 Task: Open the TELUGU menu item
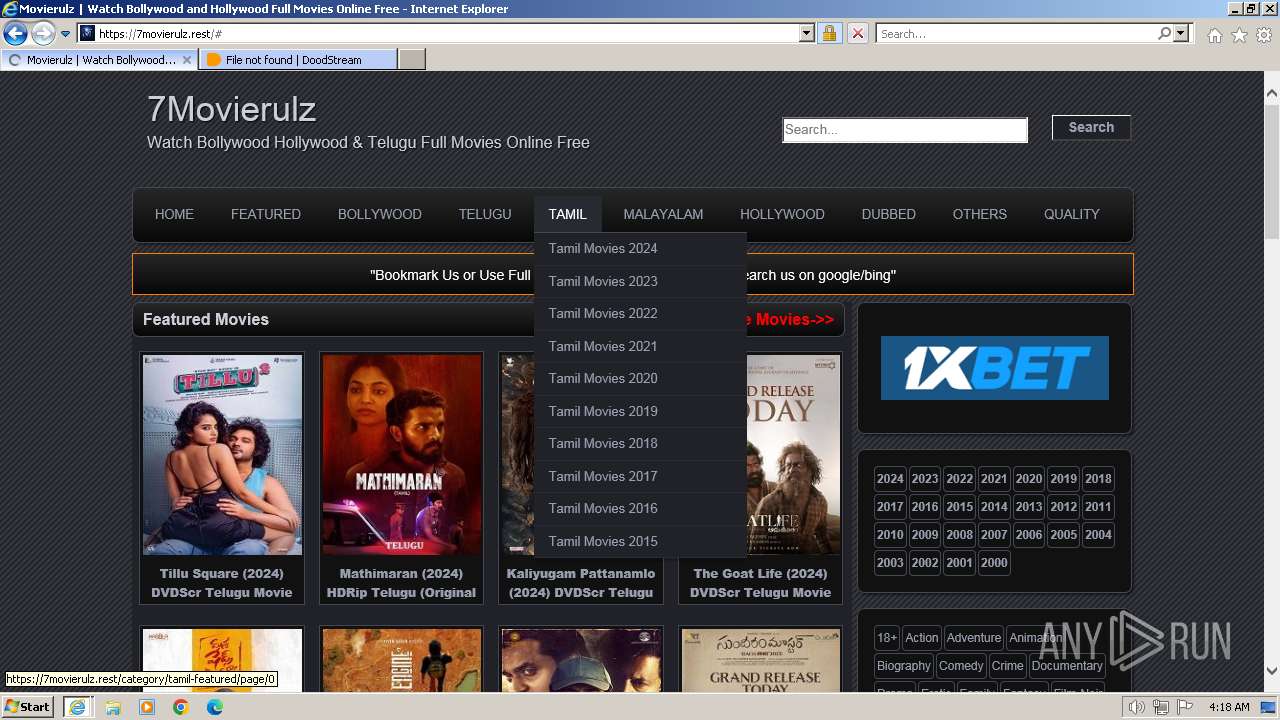(x=485, y=214)
